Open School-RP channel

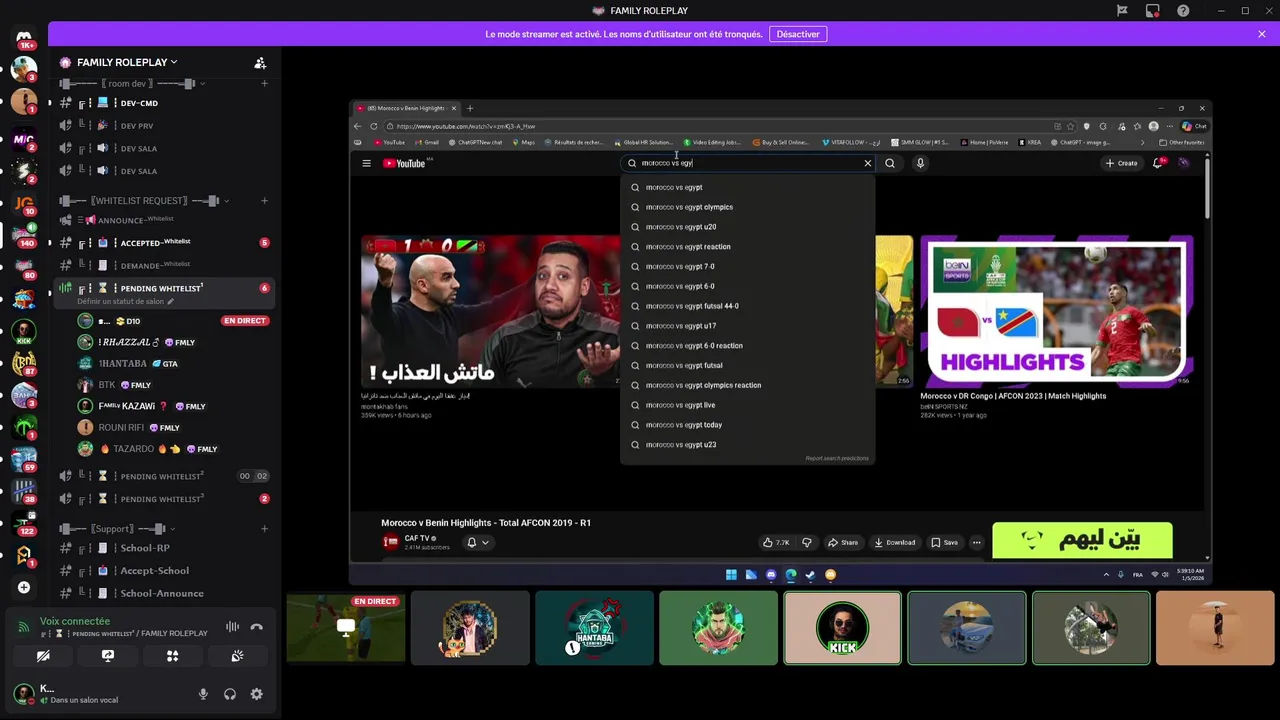(164, 548)
